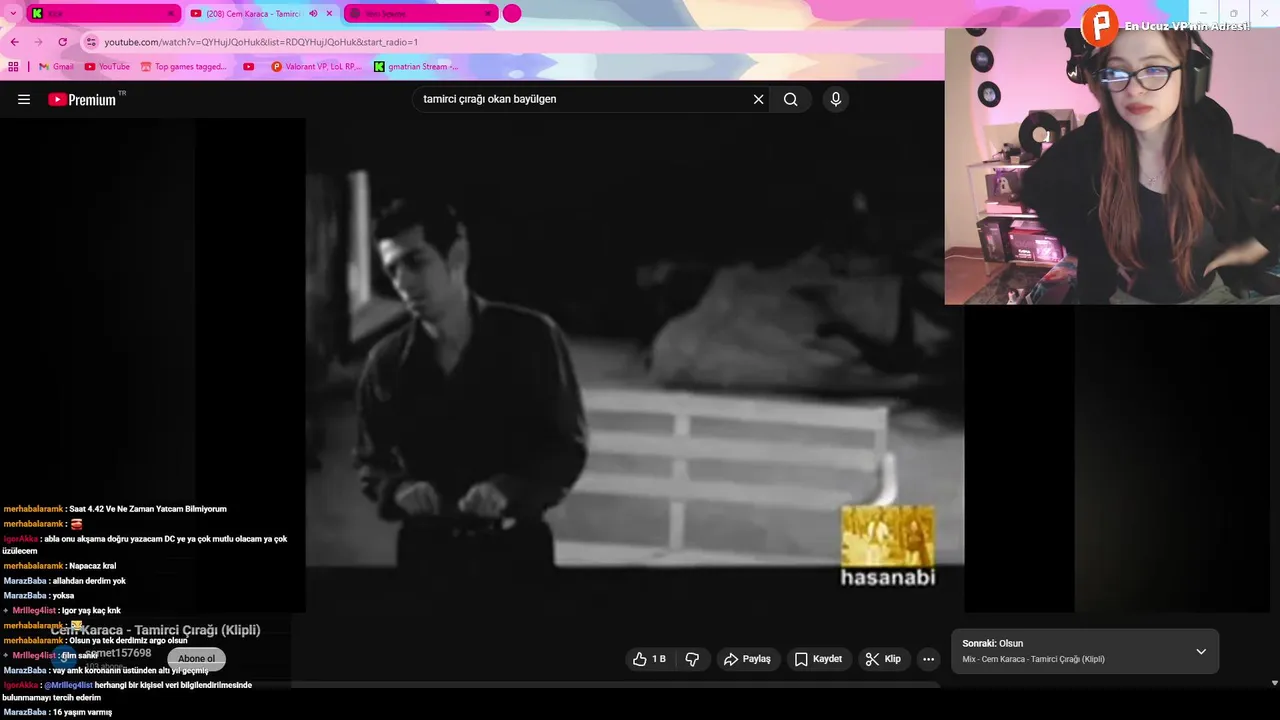Like the video with thumbs up
The image size is (1280, 720).
[x=649, y=659]
